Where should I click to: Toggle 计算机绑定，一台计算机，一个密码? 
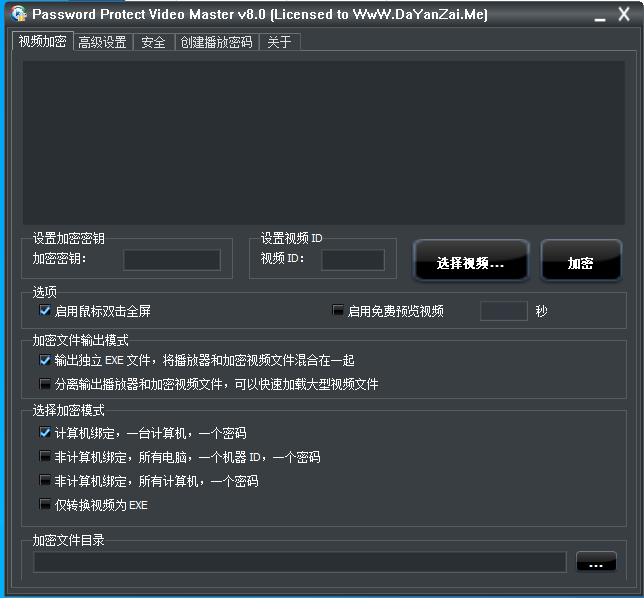pos(45,432)
